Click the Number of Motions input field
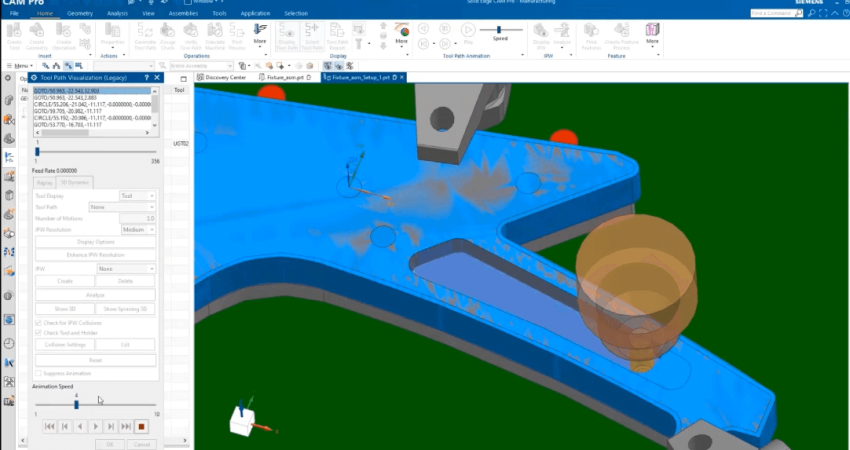The height and width of the screenshot is (450, 850). click(138, 218)
